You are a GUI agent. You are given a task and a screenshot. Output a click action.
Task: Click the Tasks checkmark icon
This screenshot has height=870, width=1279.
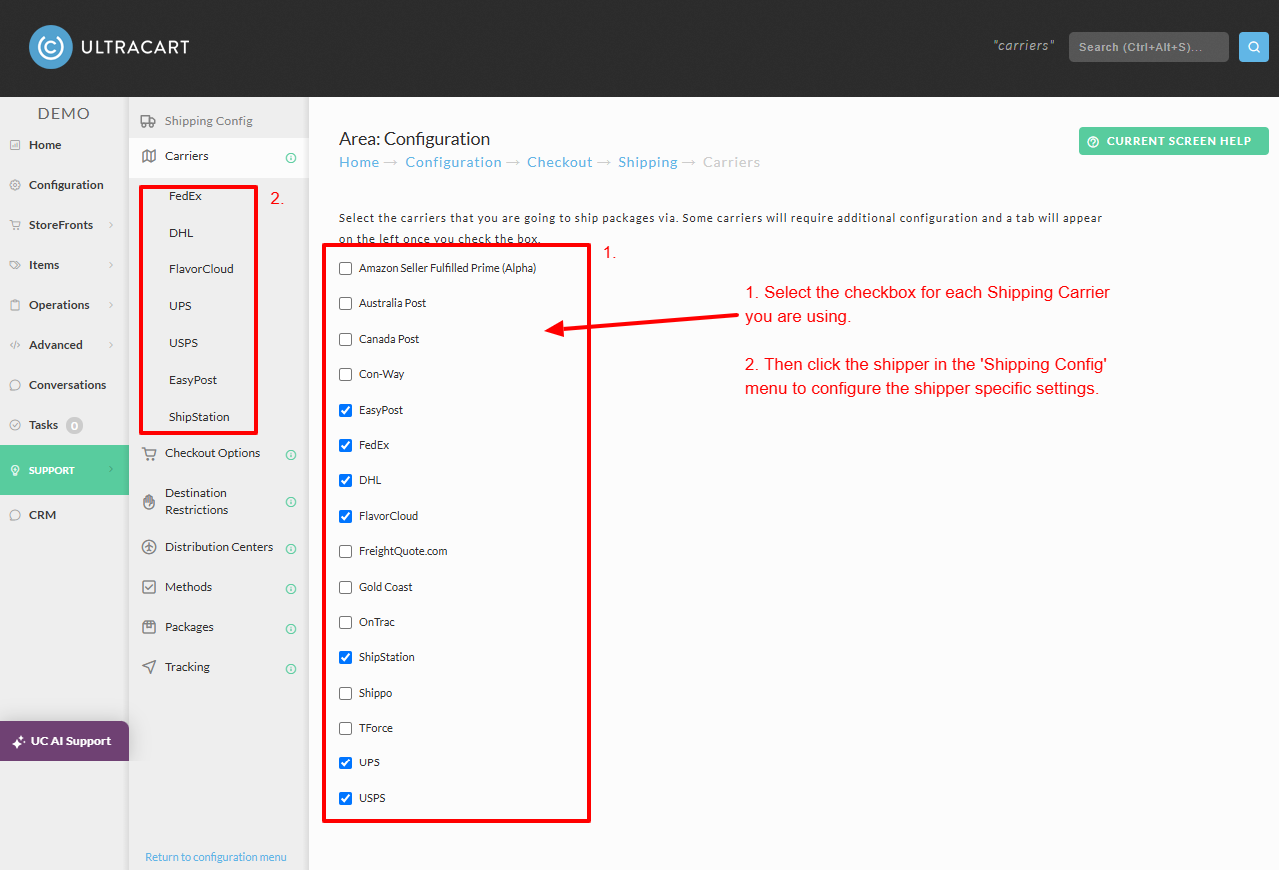[15, 425]
